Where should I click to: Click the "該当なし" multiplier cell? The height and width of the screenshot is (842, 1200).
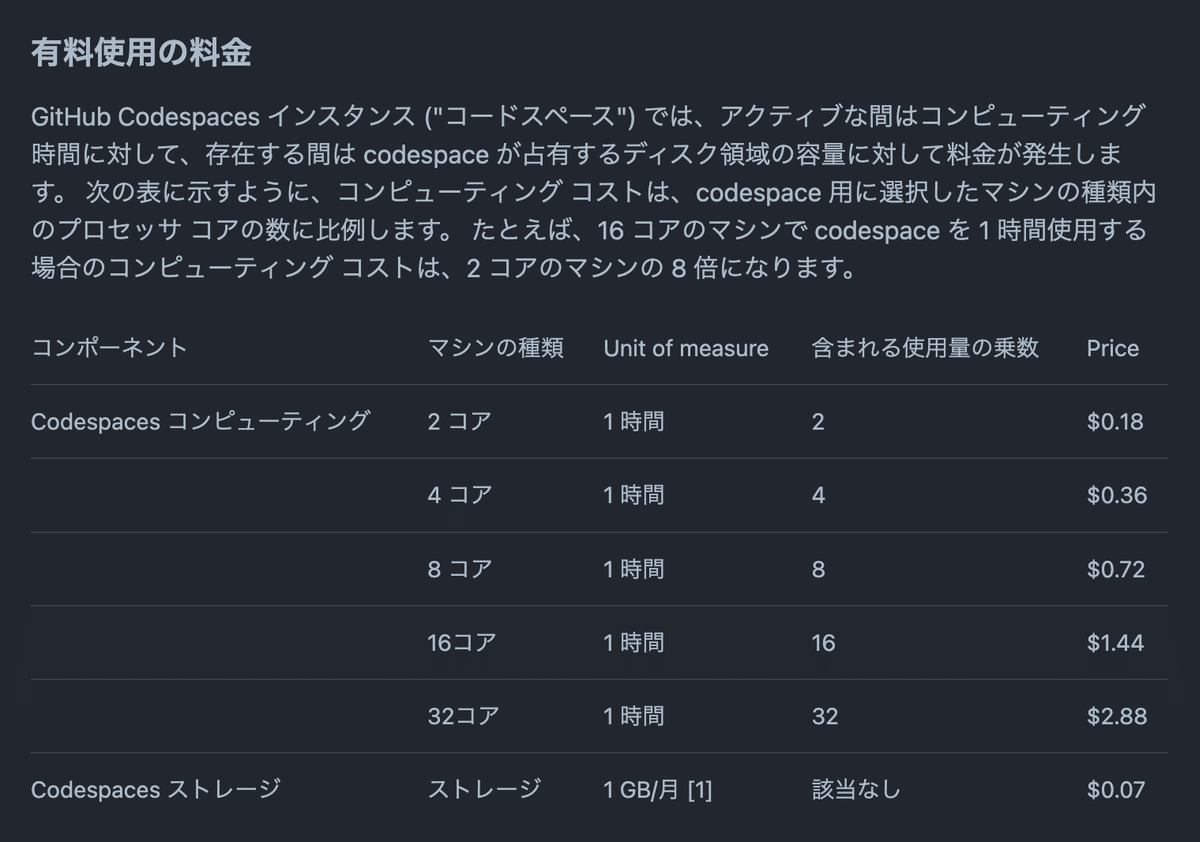856,790
